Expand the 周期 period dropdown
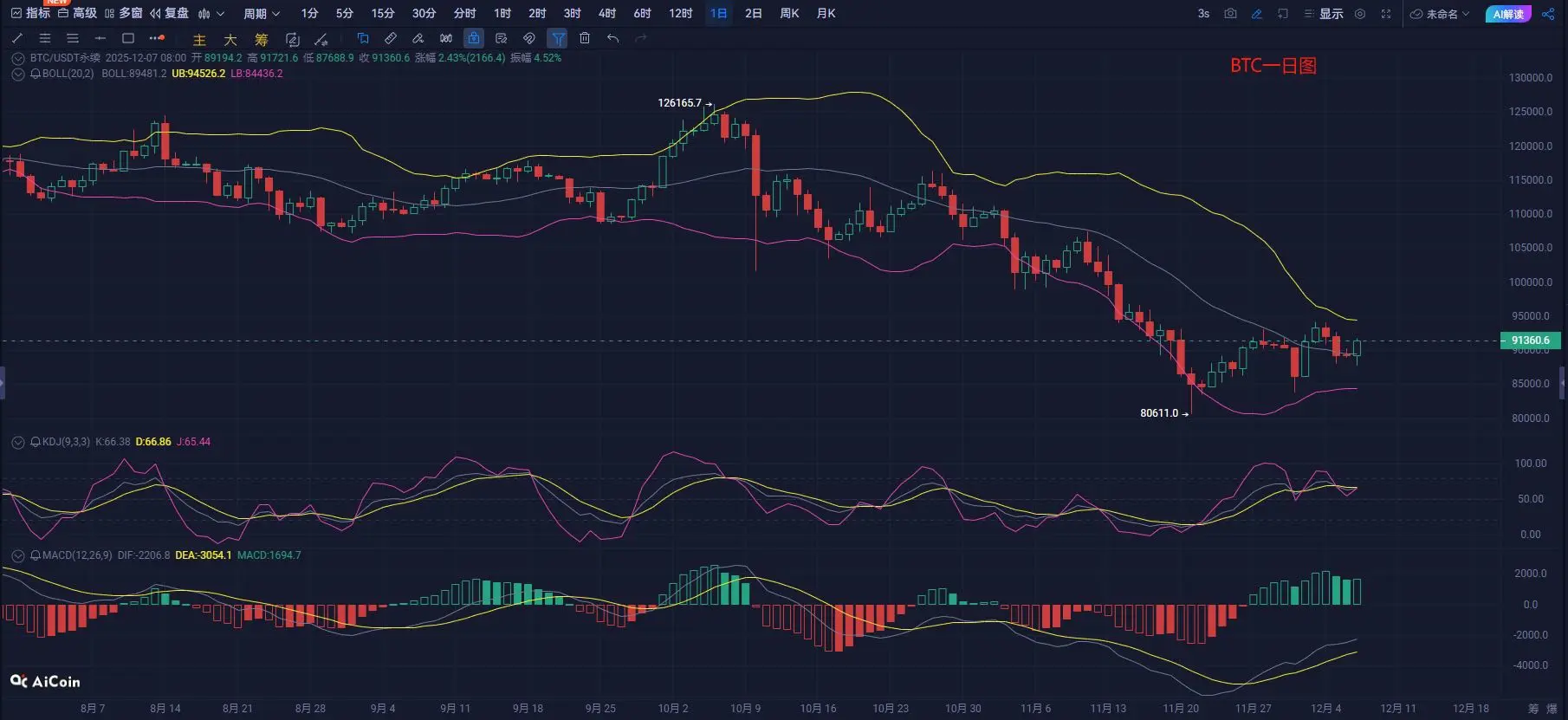 [x=262, y=14]
